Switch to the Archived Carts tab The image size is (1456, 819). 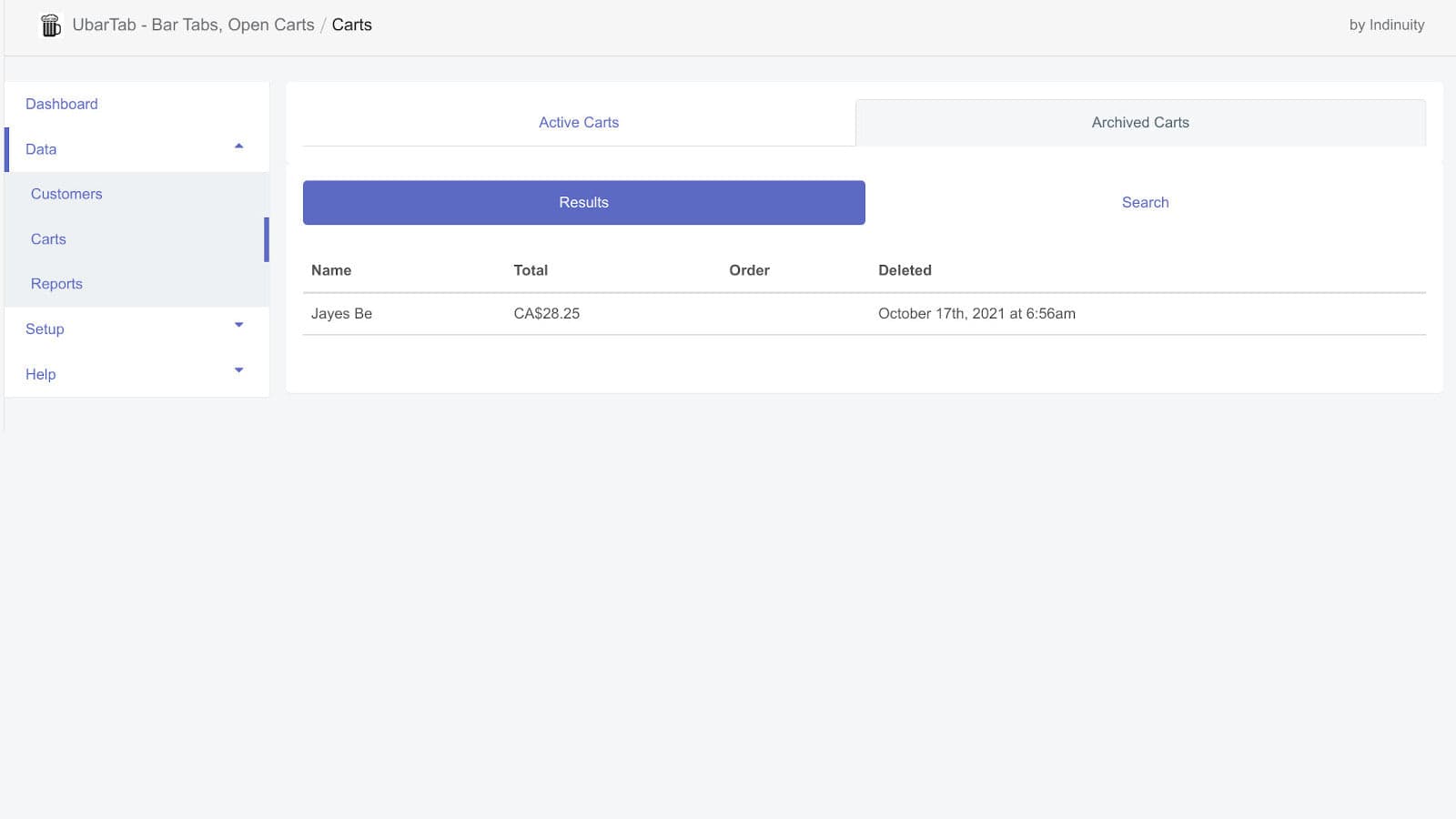1140,122
